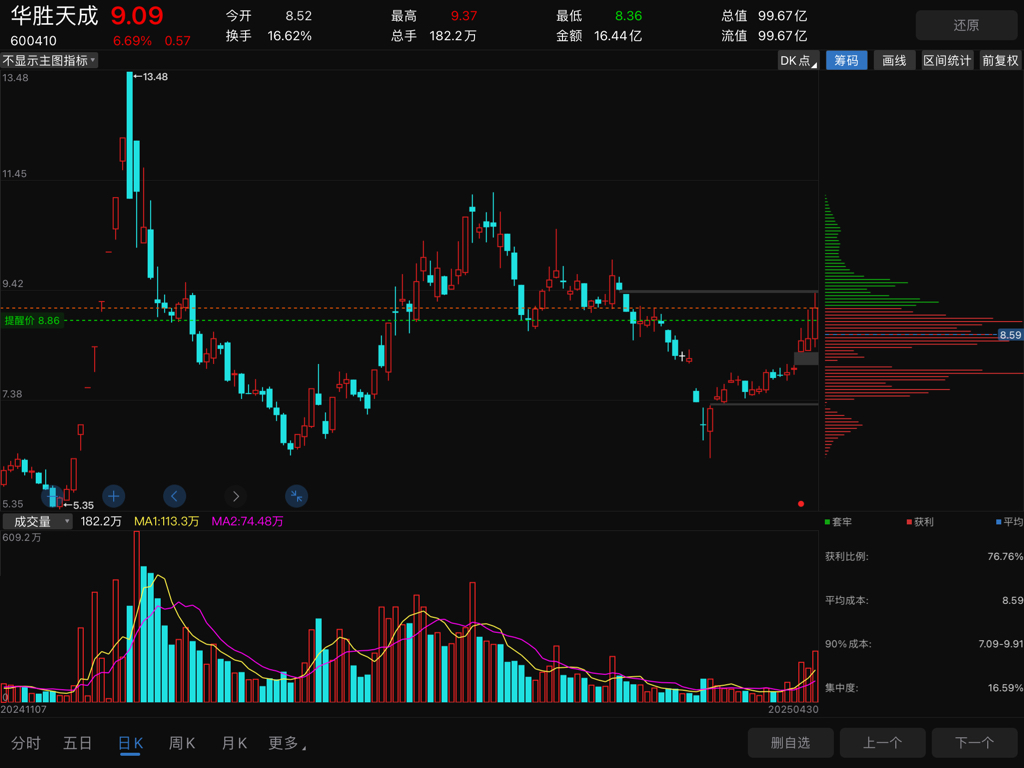Image resolution: width=1024 pixels, height=768 pixels.
Task: Open 区间统计 range statistics
Action: pyautogui.click(x=947, y=61)
